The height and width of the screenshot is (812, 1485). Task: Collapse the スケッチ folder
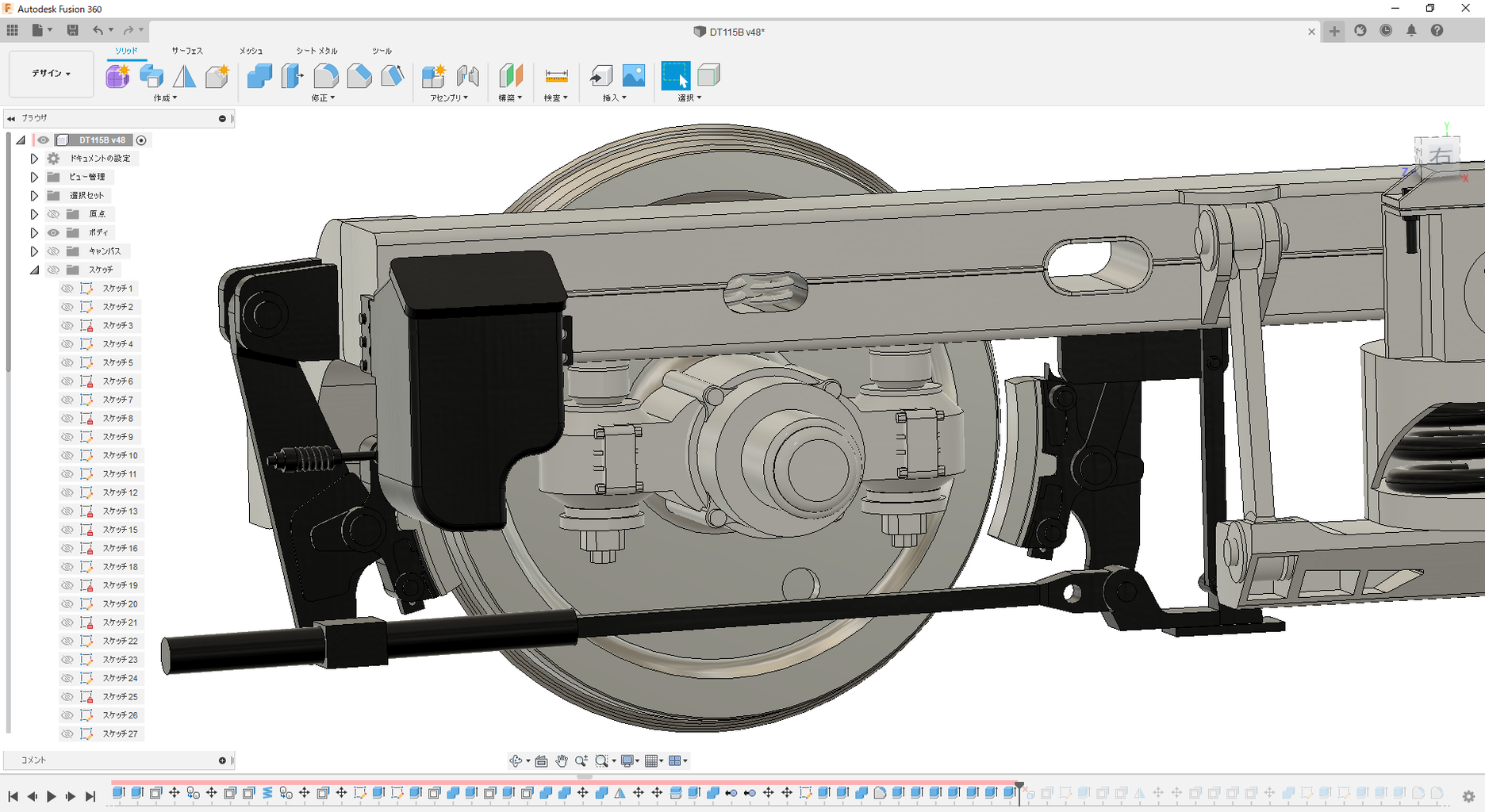34,270
